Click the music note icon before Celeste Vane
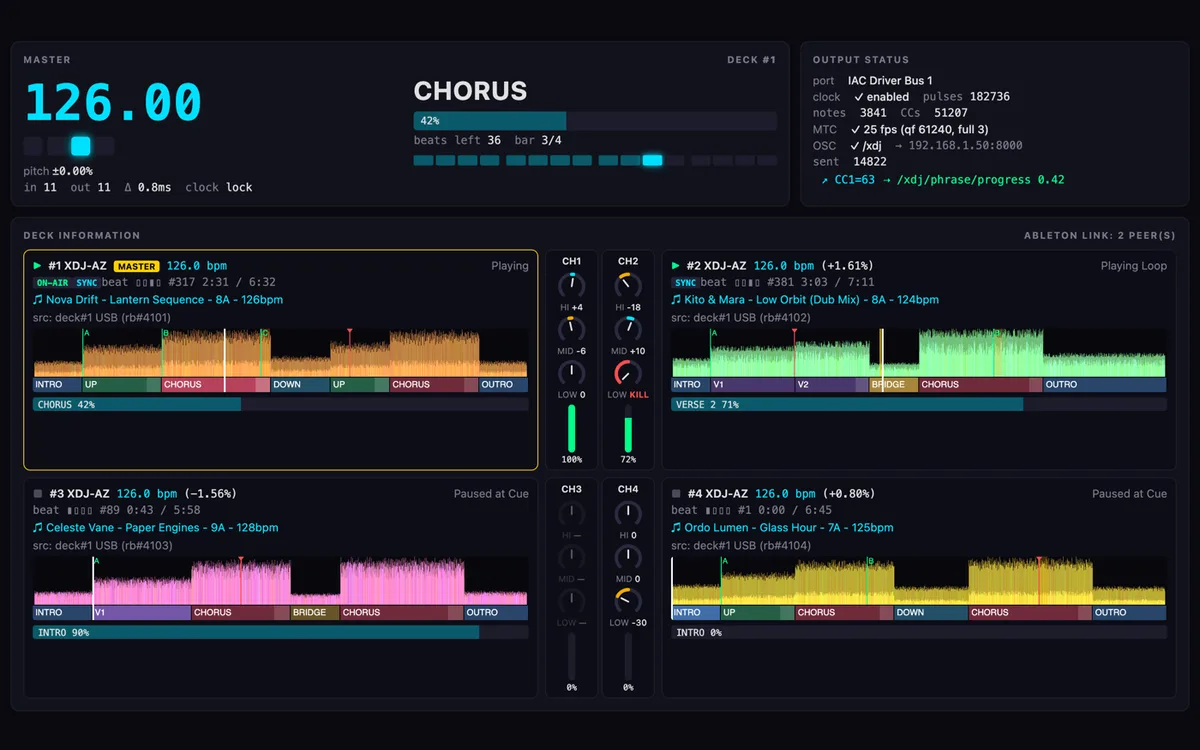The image size is (1200, 750). coord(38,527)
